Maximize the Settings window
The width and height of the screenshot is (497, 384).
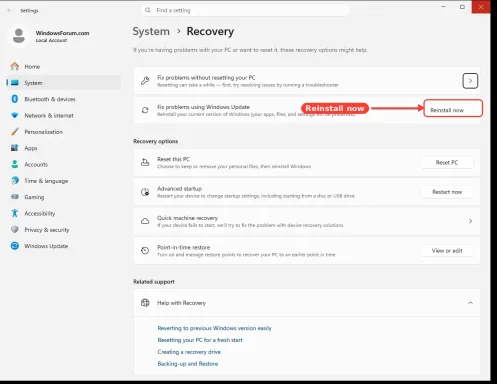click(x=462, y=7)
